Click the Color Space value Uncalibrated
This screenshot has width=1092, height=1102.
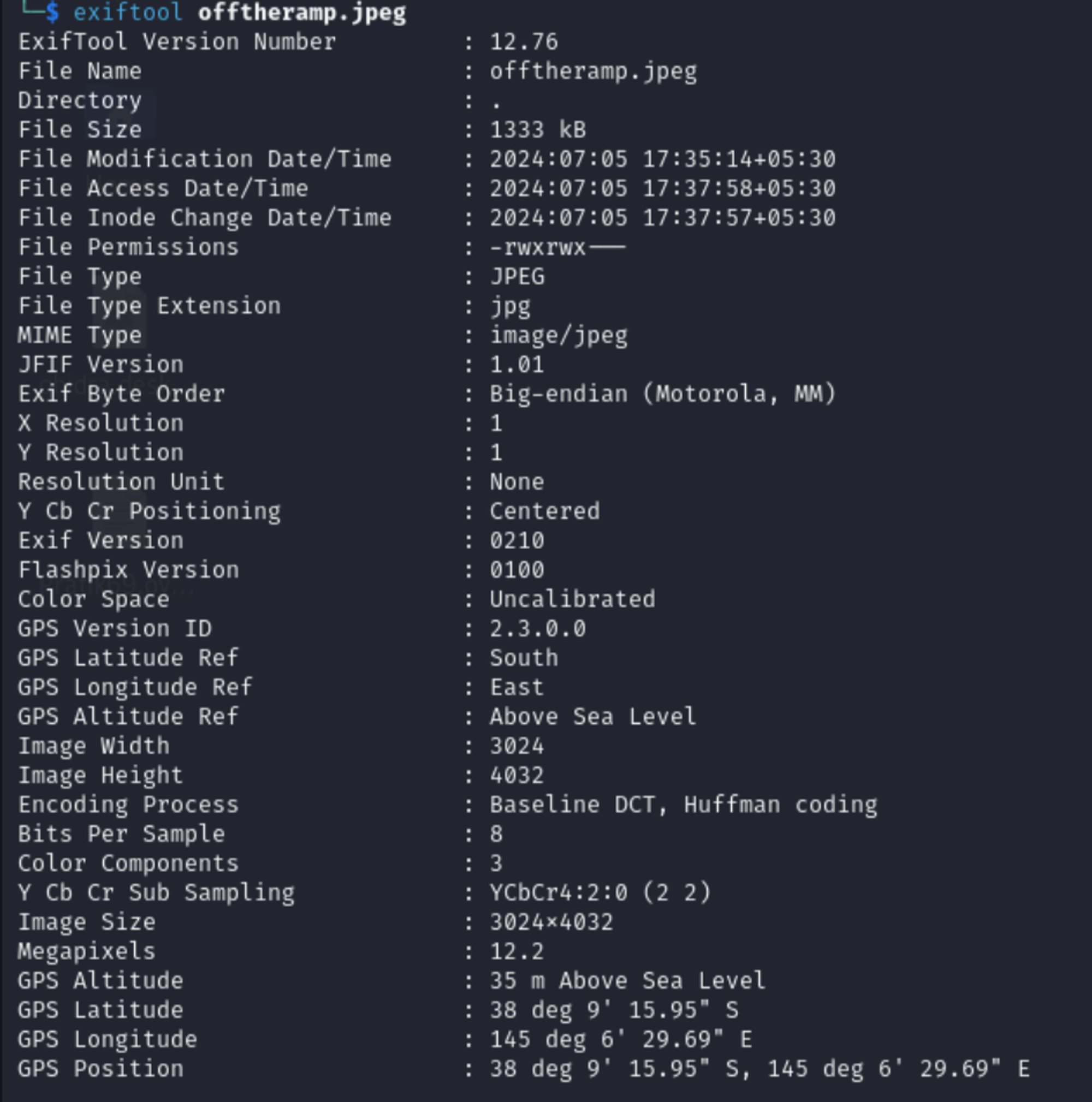pos(572,599)
